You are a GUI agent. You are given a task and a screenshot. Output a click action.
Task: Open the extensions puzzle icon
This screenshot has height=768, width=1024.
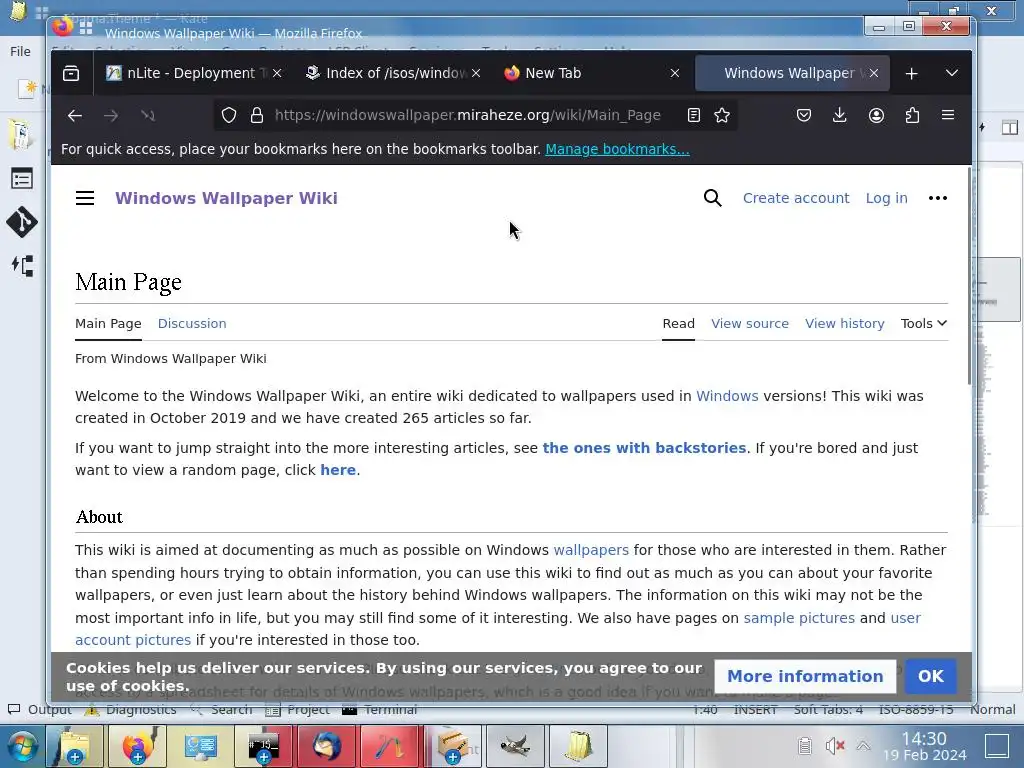pyautogui.click(x=912, y=116)
